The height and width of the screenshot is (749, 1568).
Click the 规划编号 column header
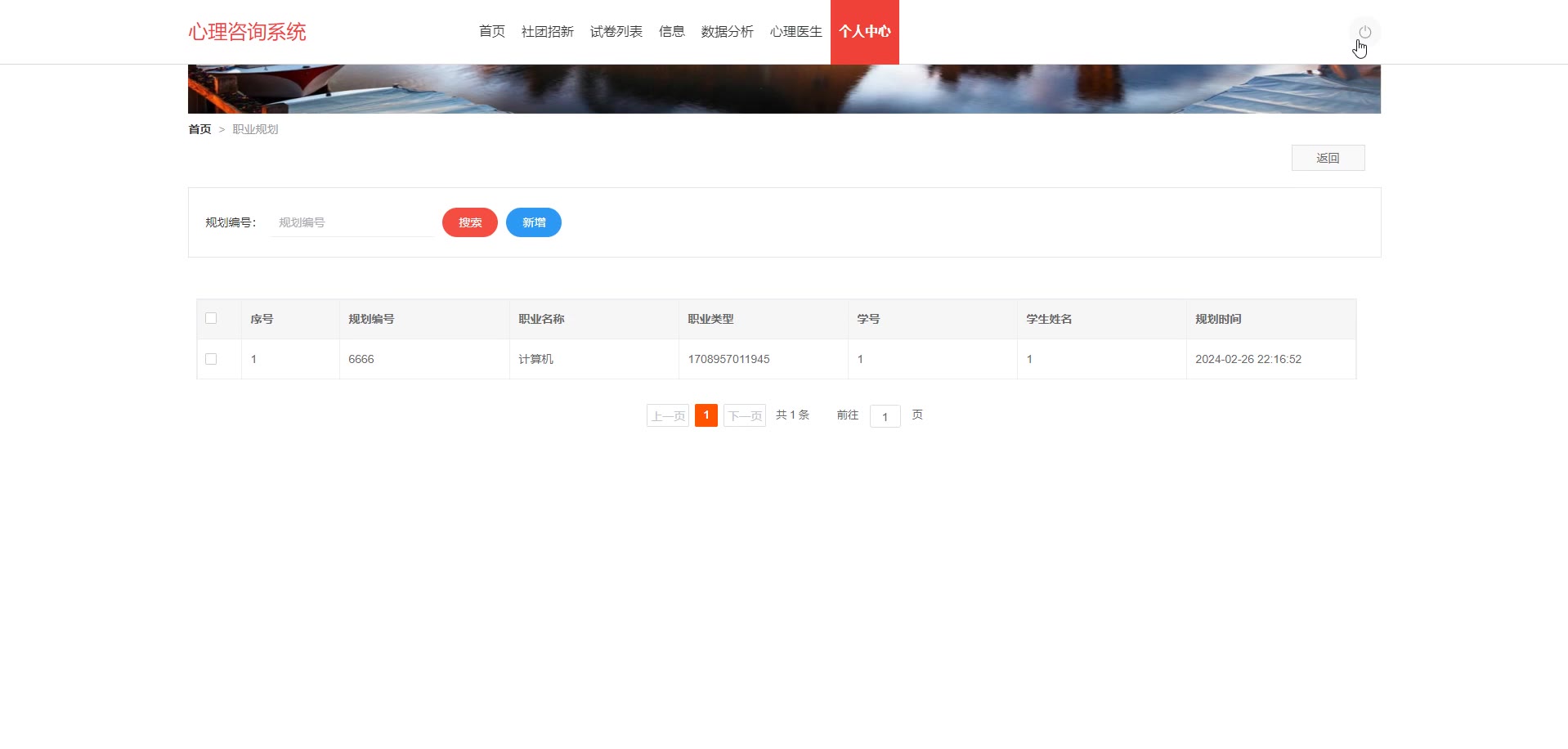(424, 319)
